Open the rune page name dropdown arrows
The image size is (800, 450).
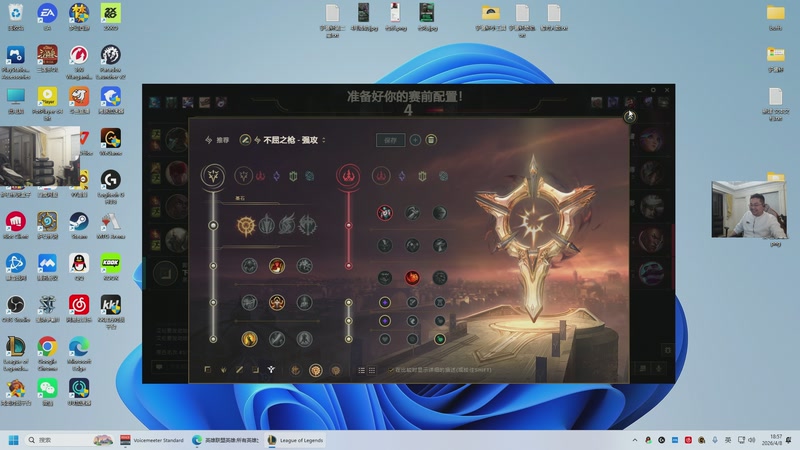(323, 140)
